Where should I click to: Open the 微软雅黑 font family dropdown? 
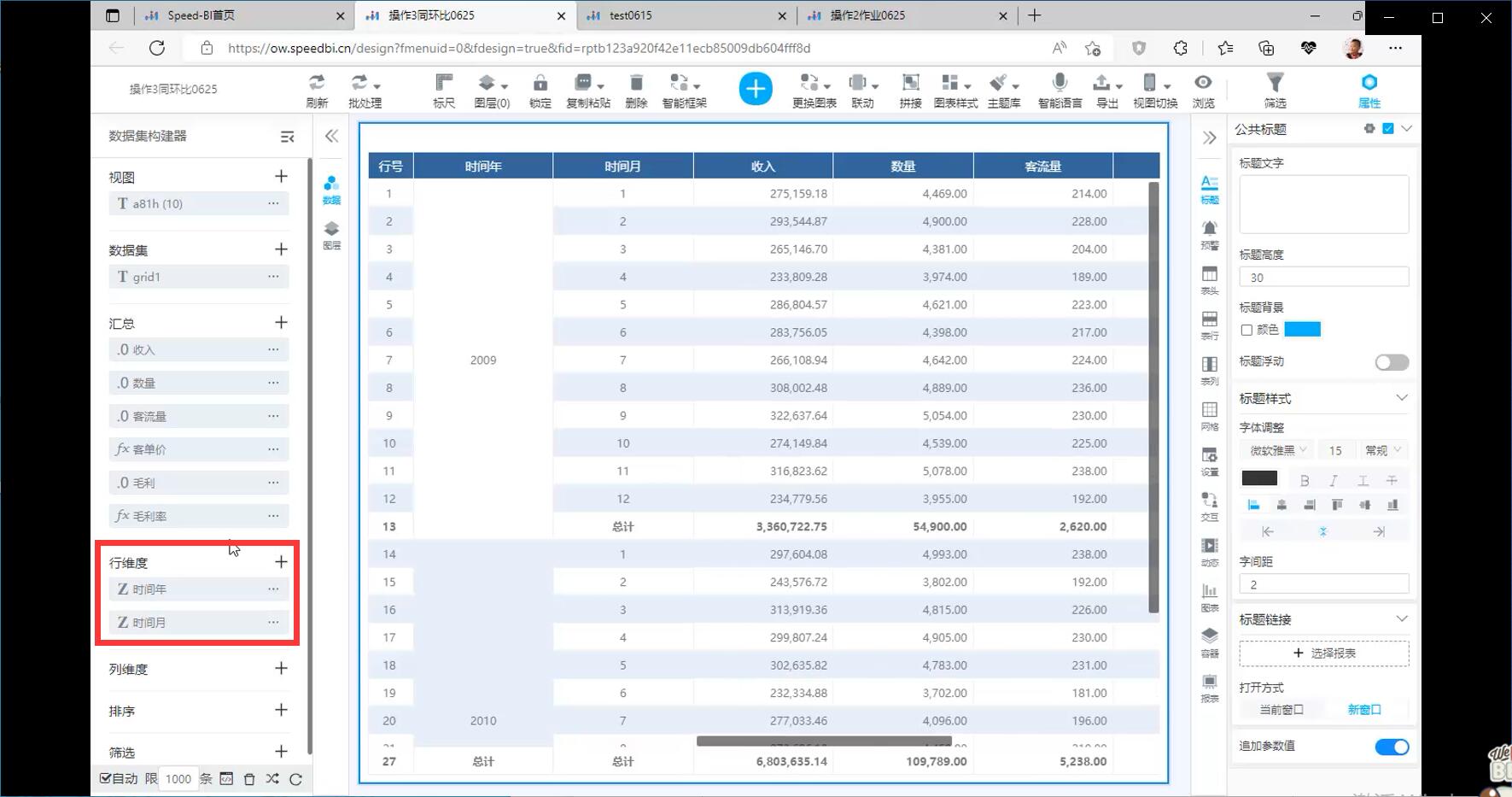point(1277,450)
